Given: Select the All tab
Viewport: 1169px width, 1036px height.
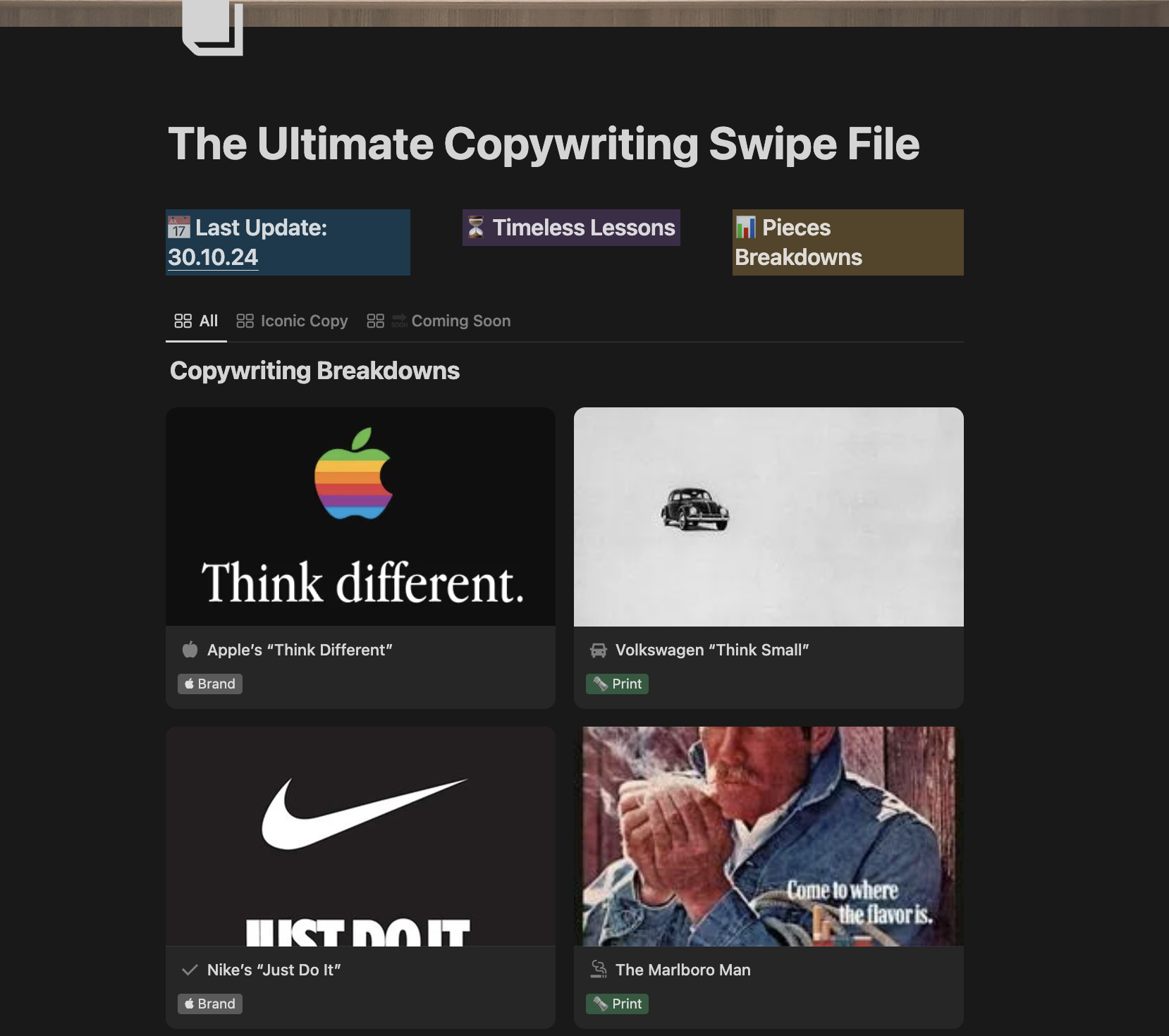Looking at the screenshot, I should click(x=208, y=321).
